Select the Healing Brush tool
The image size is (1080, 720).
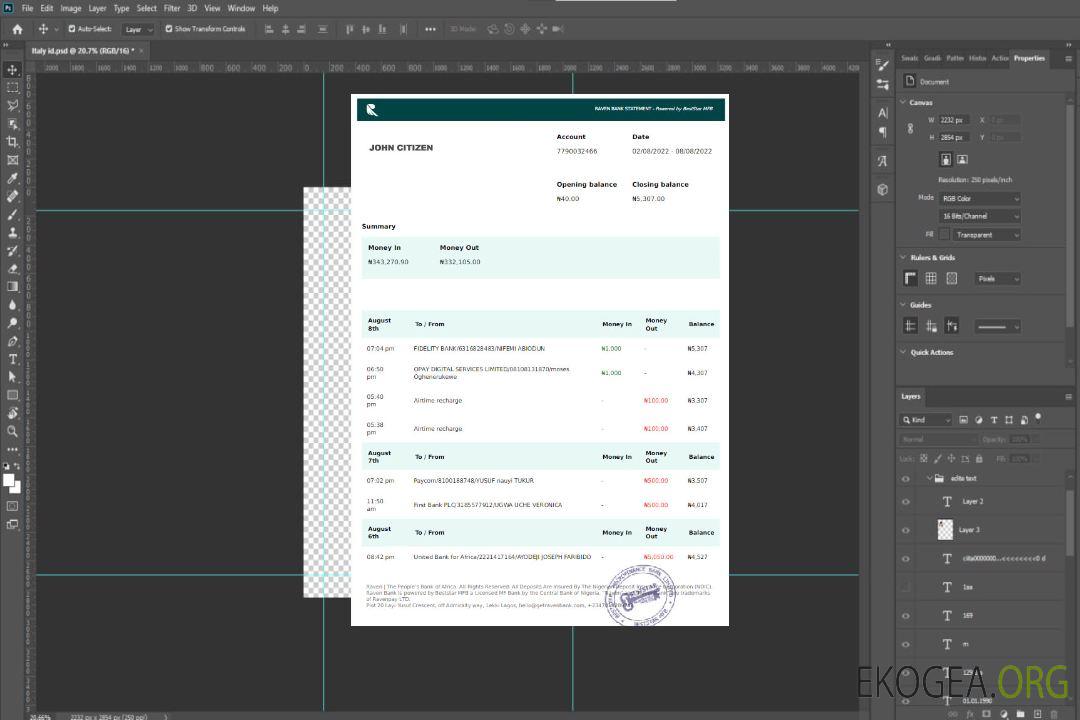(x=12, y=196)
